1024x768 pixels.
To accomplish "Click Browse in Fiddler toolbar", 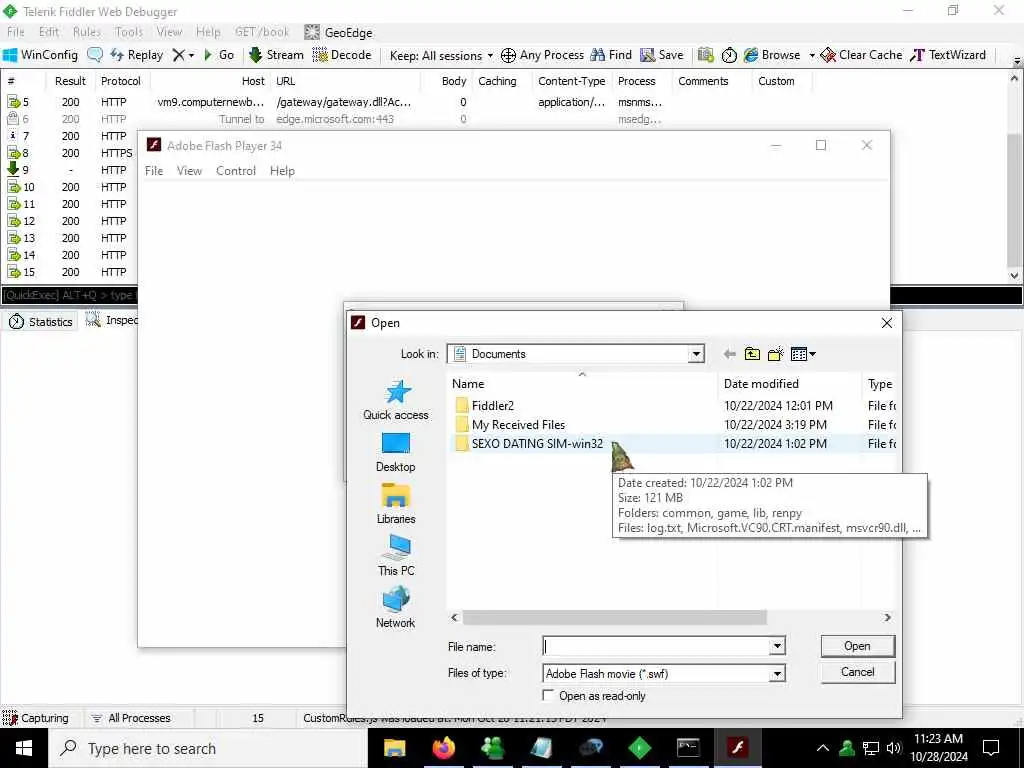I will coord(772,55).
